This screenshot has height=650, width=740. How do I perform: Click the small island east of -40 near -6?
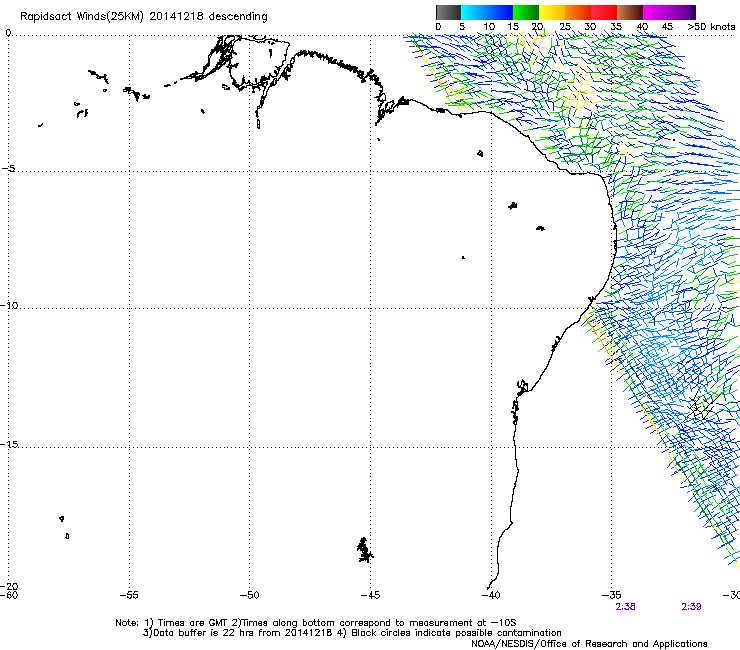(513, 206)
